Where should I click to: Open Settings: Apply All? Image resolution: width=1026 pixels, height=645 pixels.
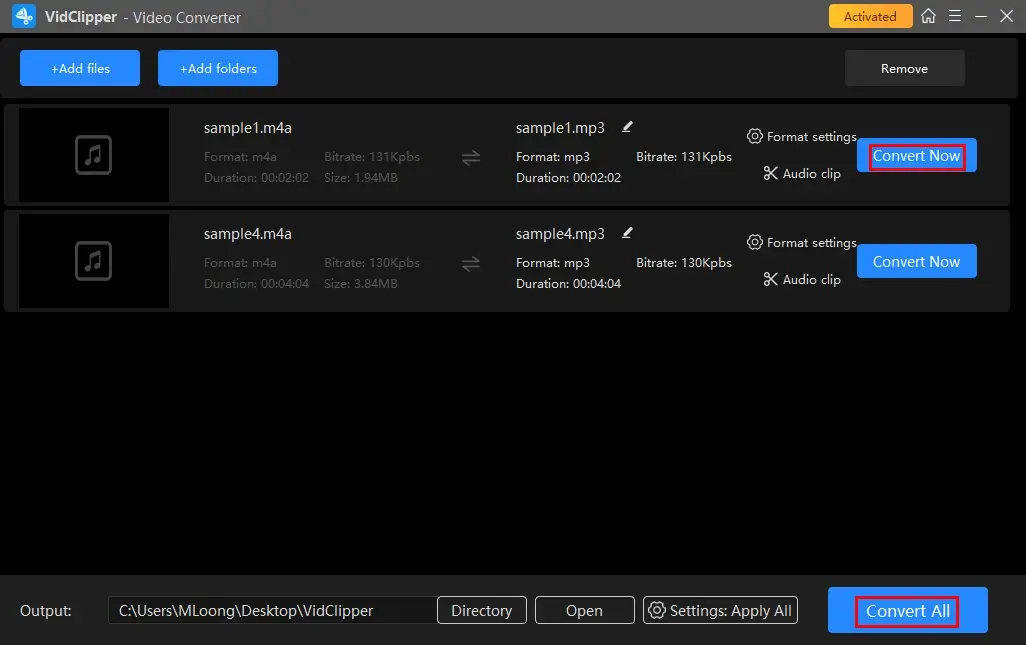[x=720, y=610]
